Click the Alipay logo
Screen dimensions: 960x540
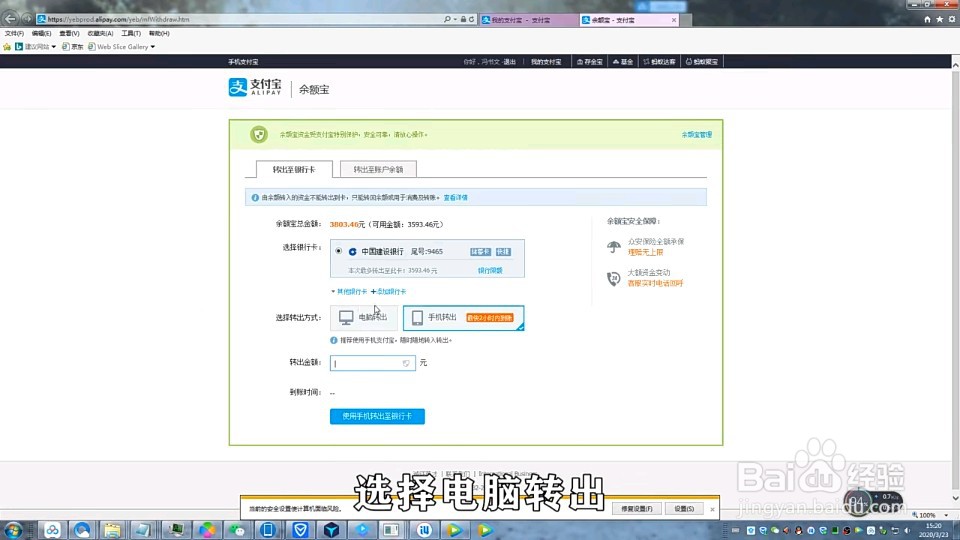tap(255, 87)
